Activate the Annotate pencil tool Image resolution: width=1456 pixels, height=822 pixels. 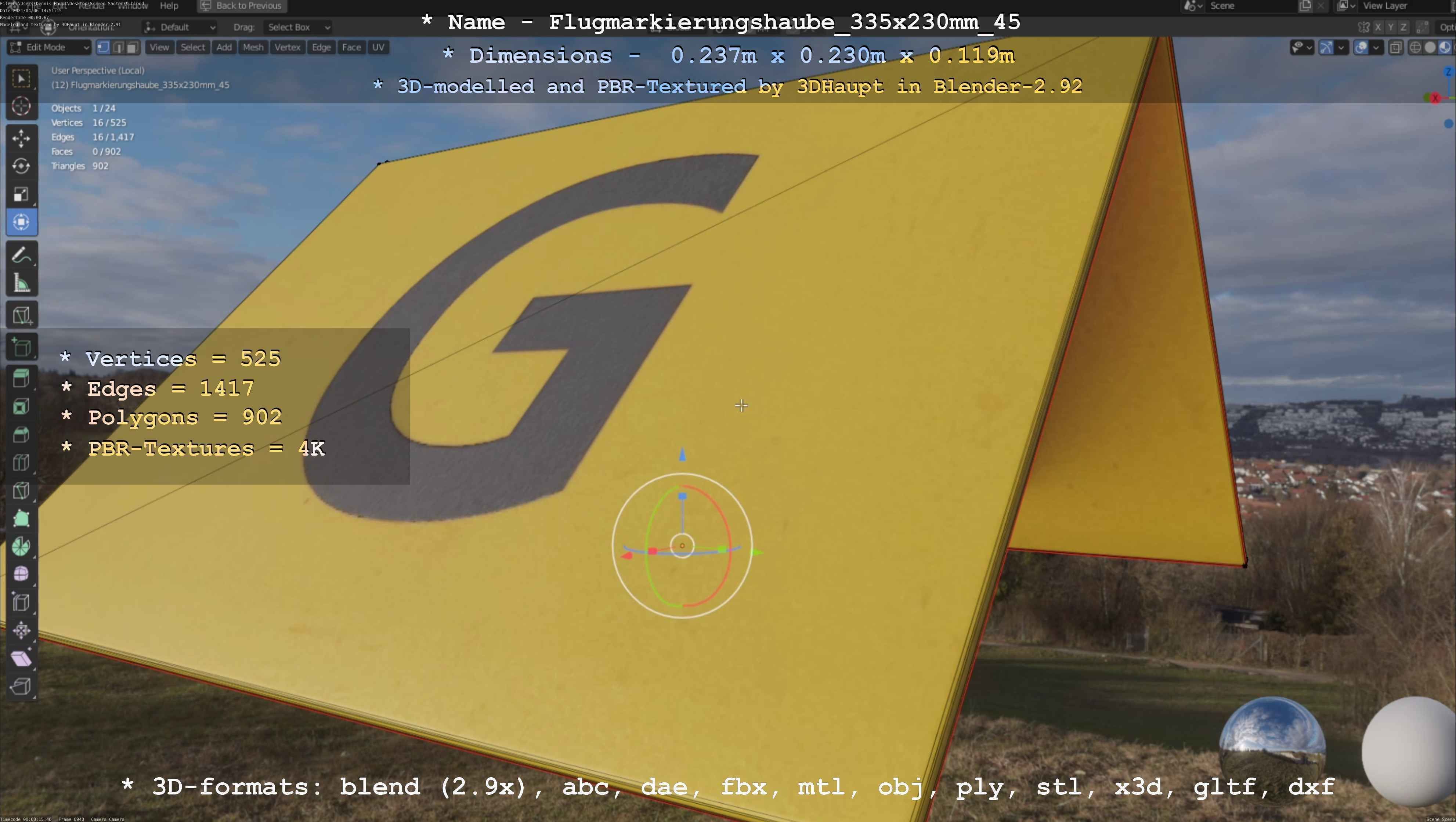point(21,256)
